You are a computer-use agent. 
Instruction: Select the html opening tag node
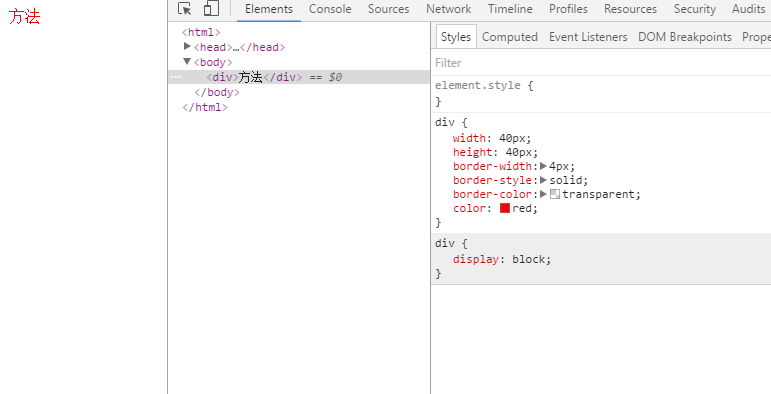pyautogui.click(x=201, y=32)
